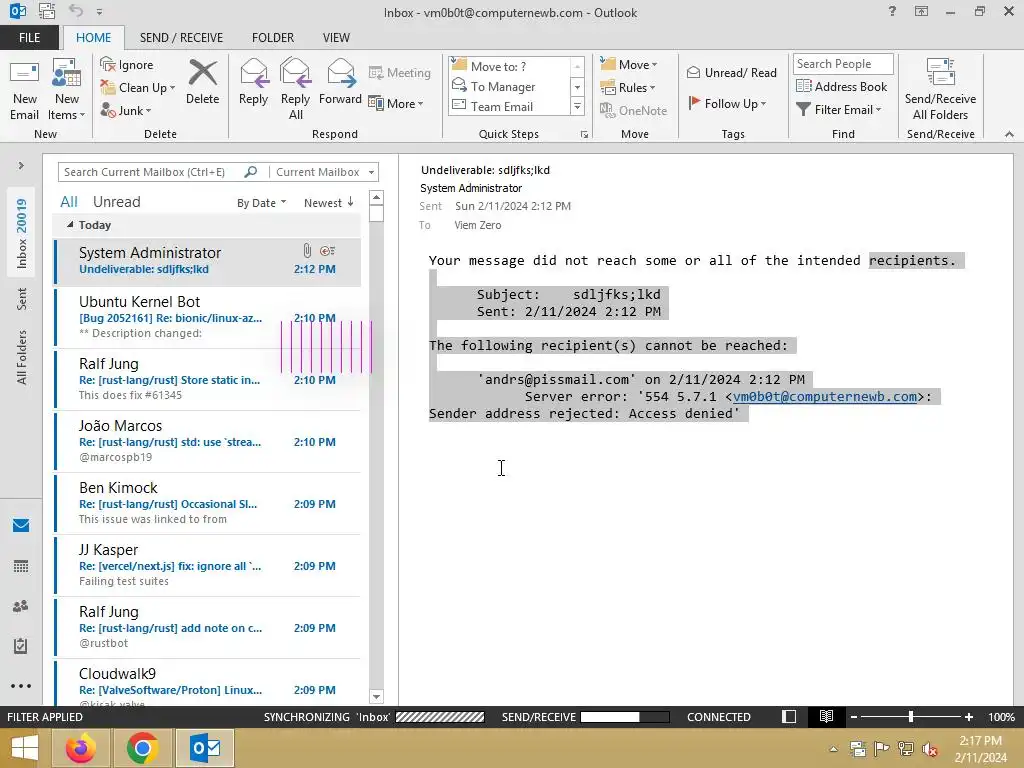Create a New Email message
Screen dimensions: 1024x768
pos(24,91)
